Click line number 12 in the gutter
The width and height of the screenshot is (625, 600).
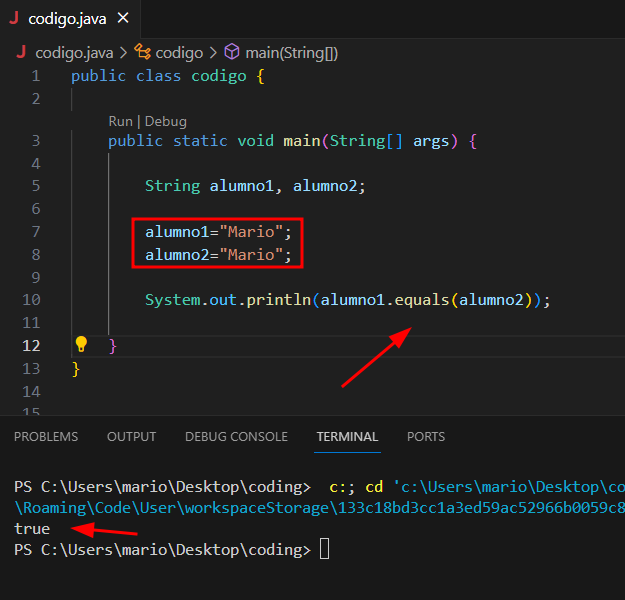(31, 346)
